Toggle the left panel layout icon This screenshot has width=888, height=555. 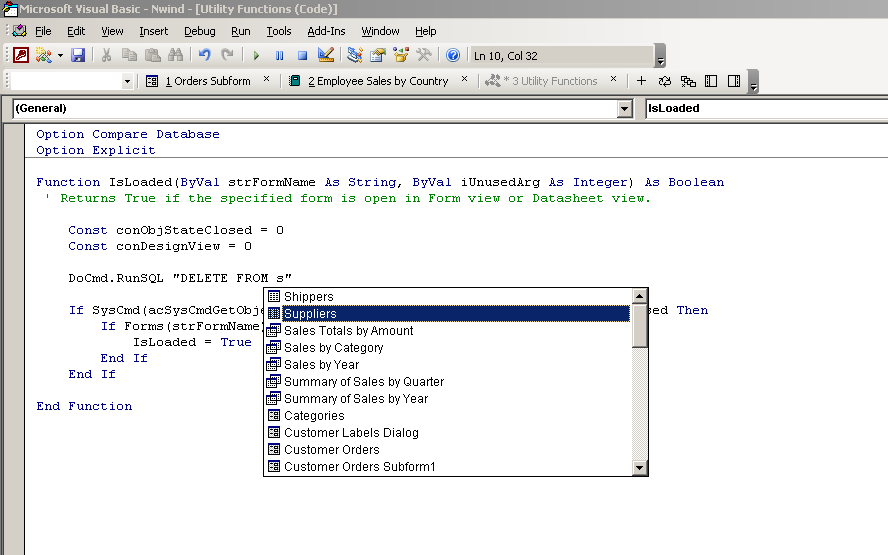click(711, 81)
